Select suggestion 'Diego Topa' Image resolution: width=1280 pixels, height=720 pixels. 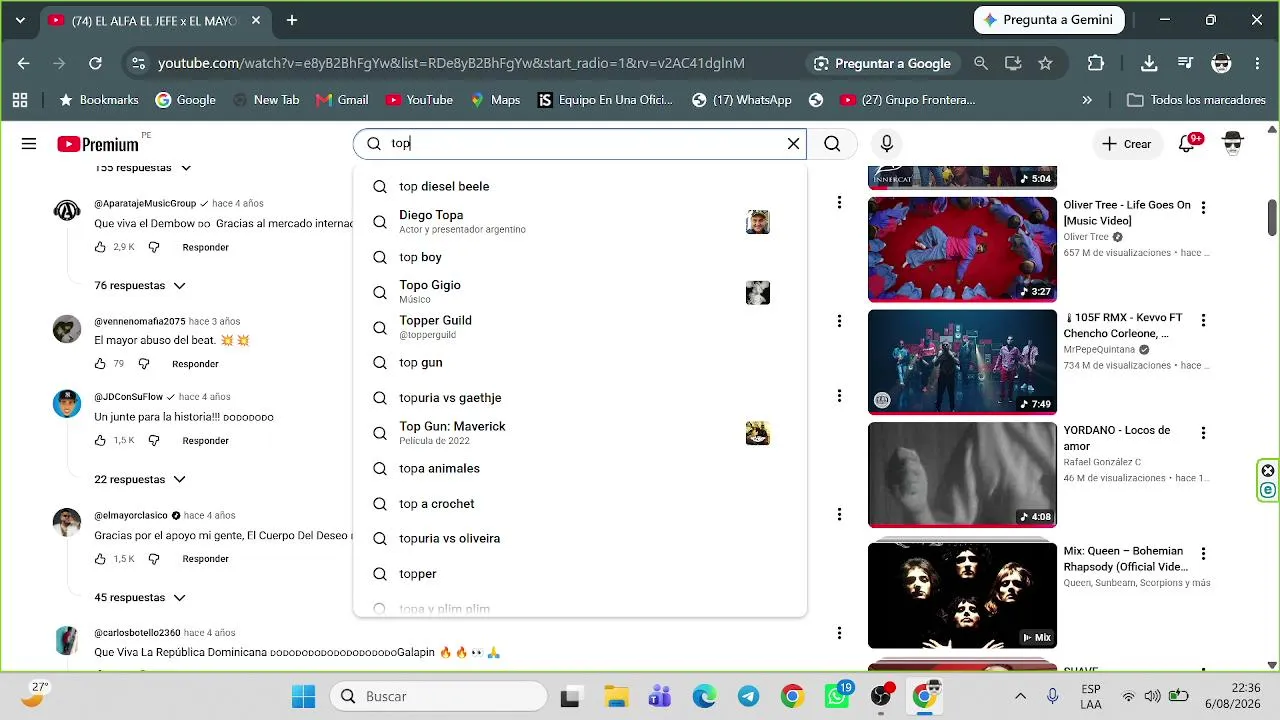580,221
